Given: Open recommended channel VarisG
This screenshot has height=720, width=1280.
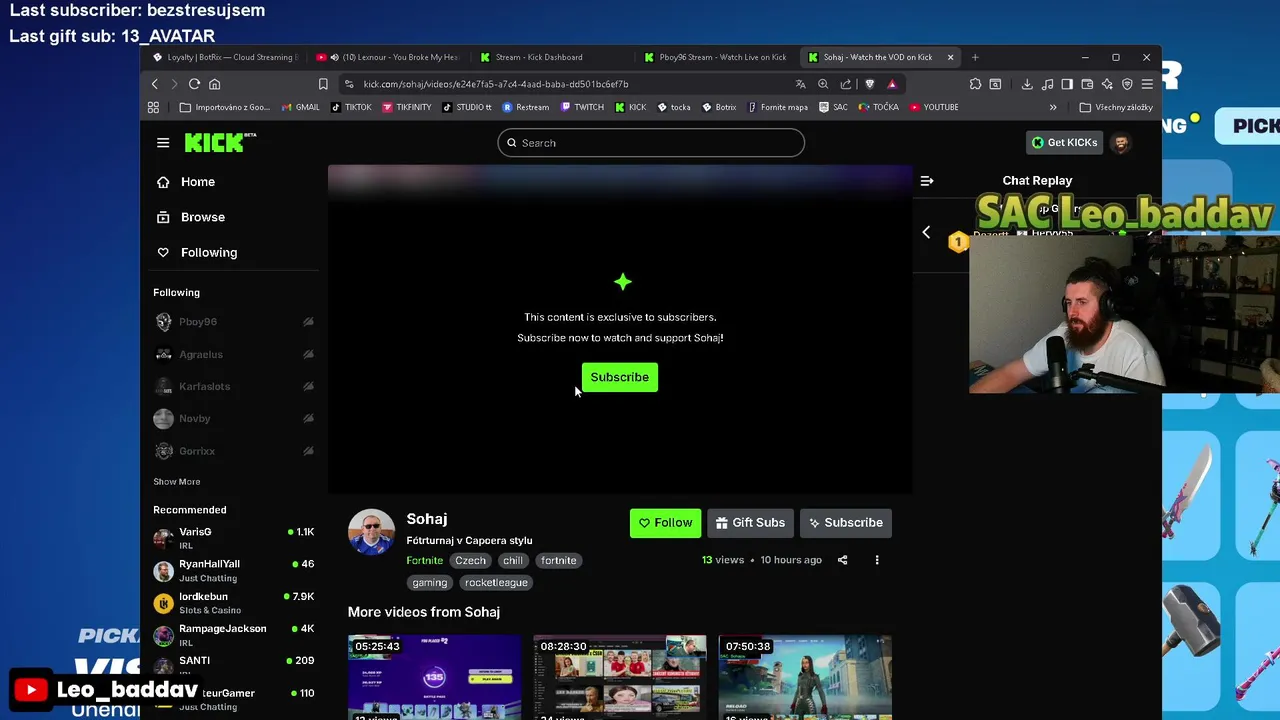Looking at the screenshot, I should [234, 538].
